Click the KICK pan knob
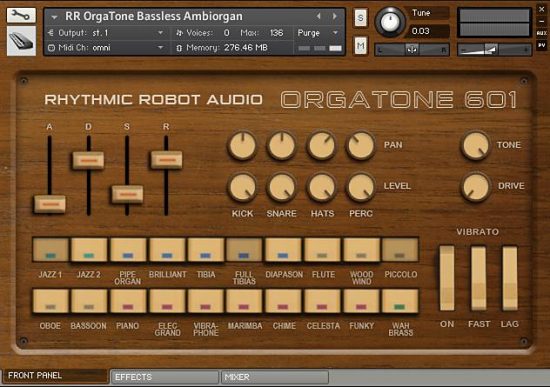This screenshot has width=550, height=387. pos(242,145)
